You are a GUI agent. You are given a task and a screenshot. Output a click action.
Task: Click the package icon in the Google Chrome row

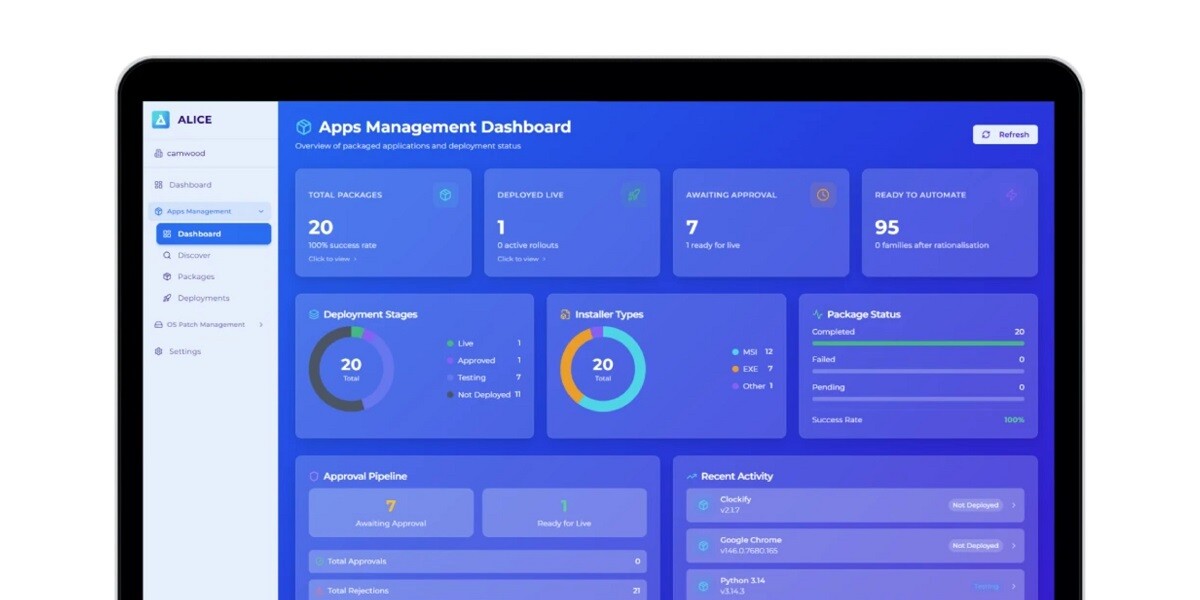704,545
